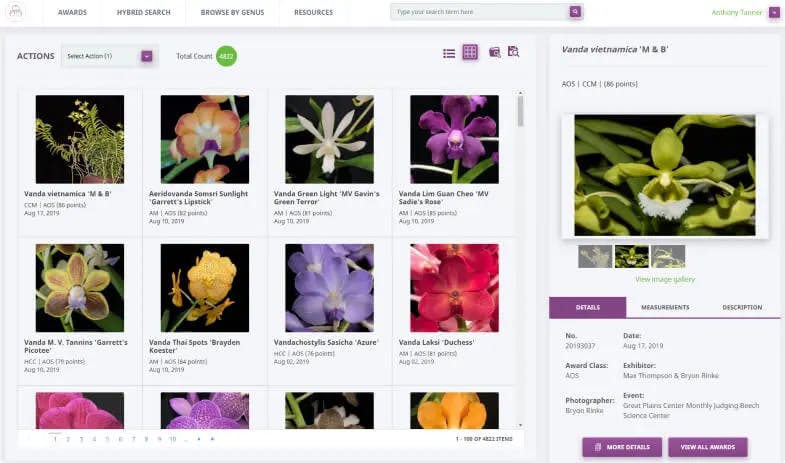
Task: Click the advanced search document icon
Action: click(x=513, y=52)
